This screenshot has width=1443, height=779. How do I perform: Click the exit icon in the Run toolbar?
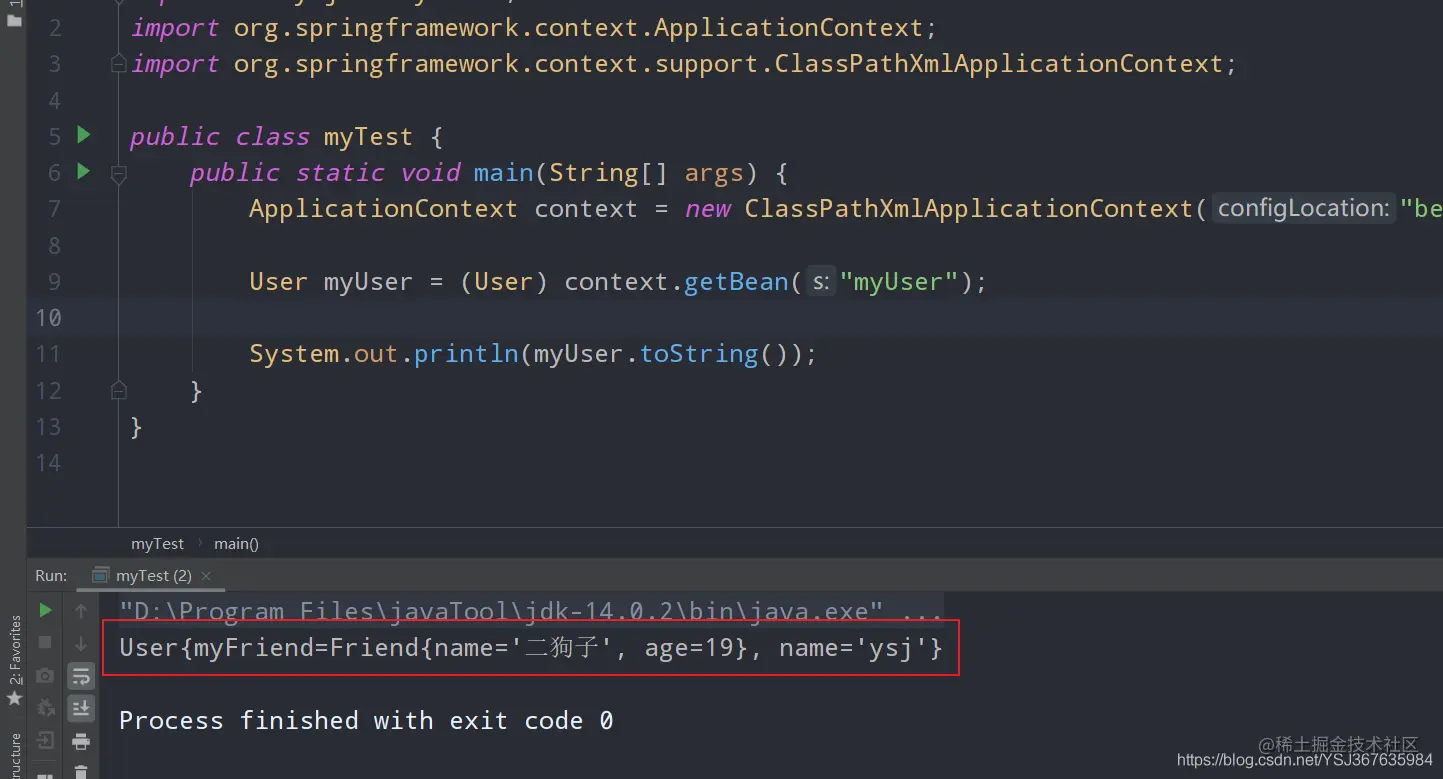click(45, 741)
